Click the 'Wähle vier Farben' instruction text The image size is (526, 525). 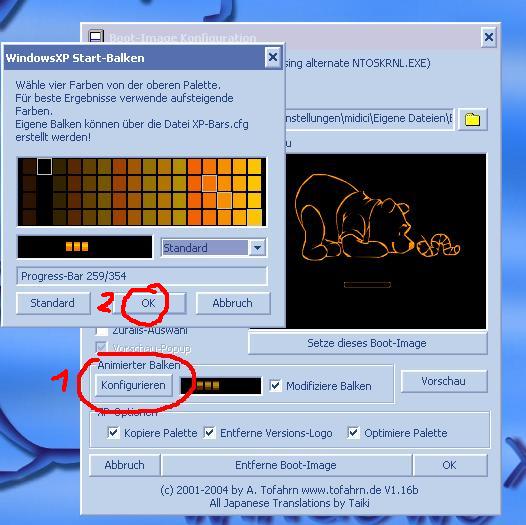[x=118, y=85]
